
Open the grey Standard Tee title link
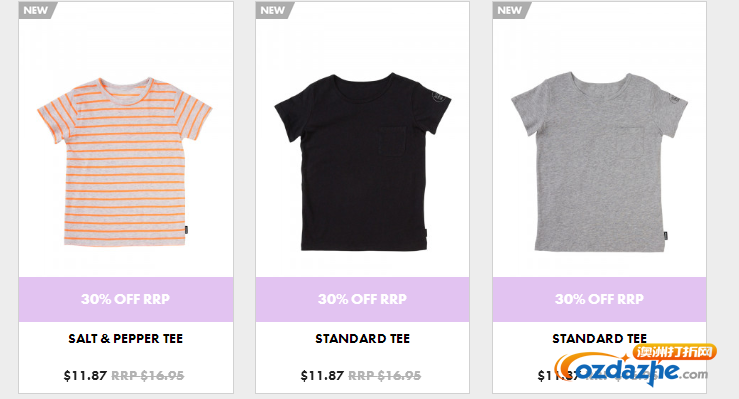(x=599, y=339)
